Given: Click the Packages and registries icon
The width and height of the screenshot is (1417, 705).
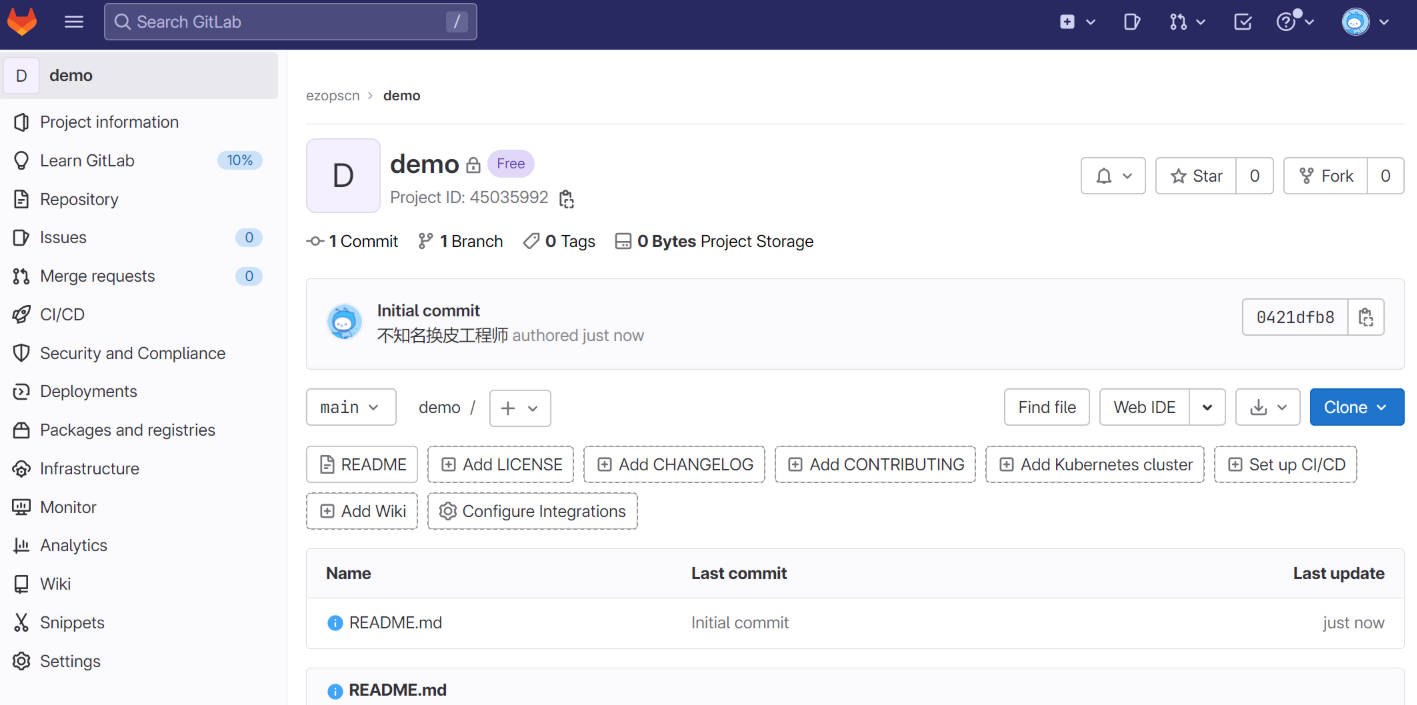Looking at the screenshot, I should (x=21, y=430).
